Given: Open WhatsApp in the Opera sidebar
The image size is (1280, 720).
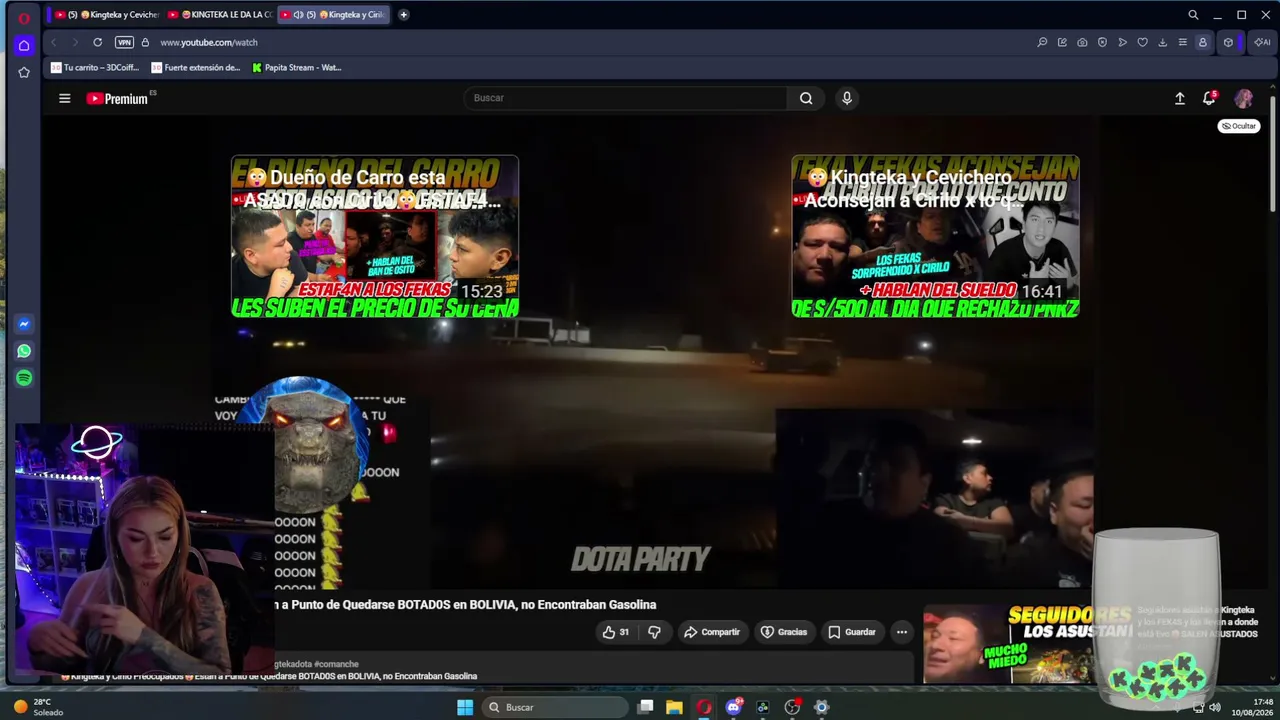Looking at the screenshot, I should (x=24, y=351).
